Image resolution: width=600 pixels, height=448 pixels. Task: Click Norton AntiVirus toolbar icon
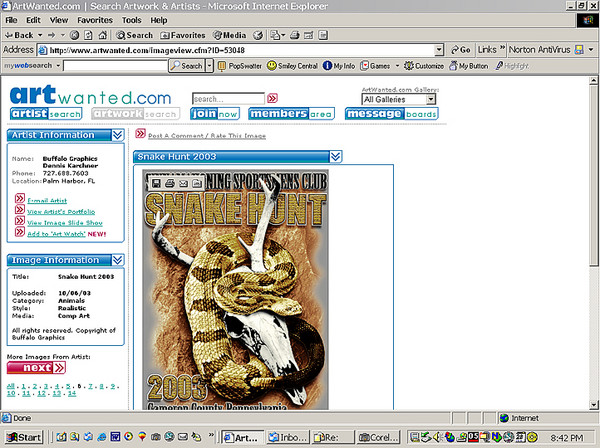point(579,50)
